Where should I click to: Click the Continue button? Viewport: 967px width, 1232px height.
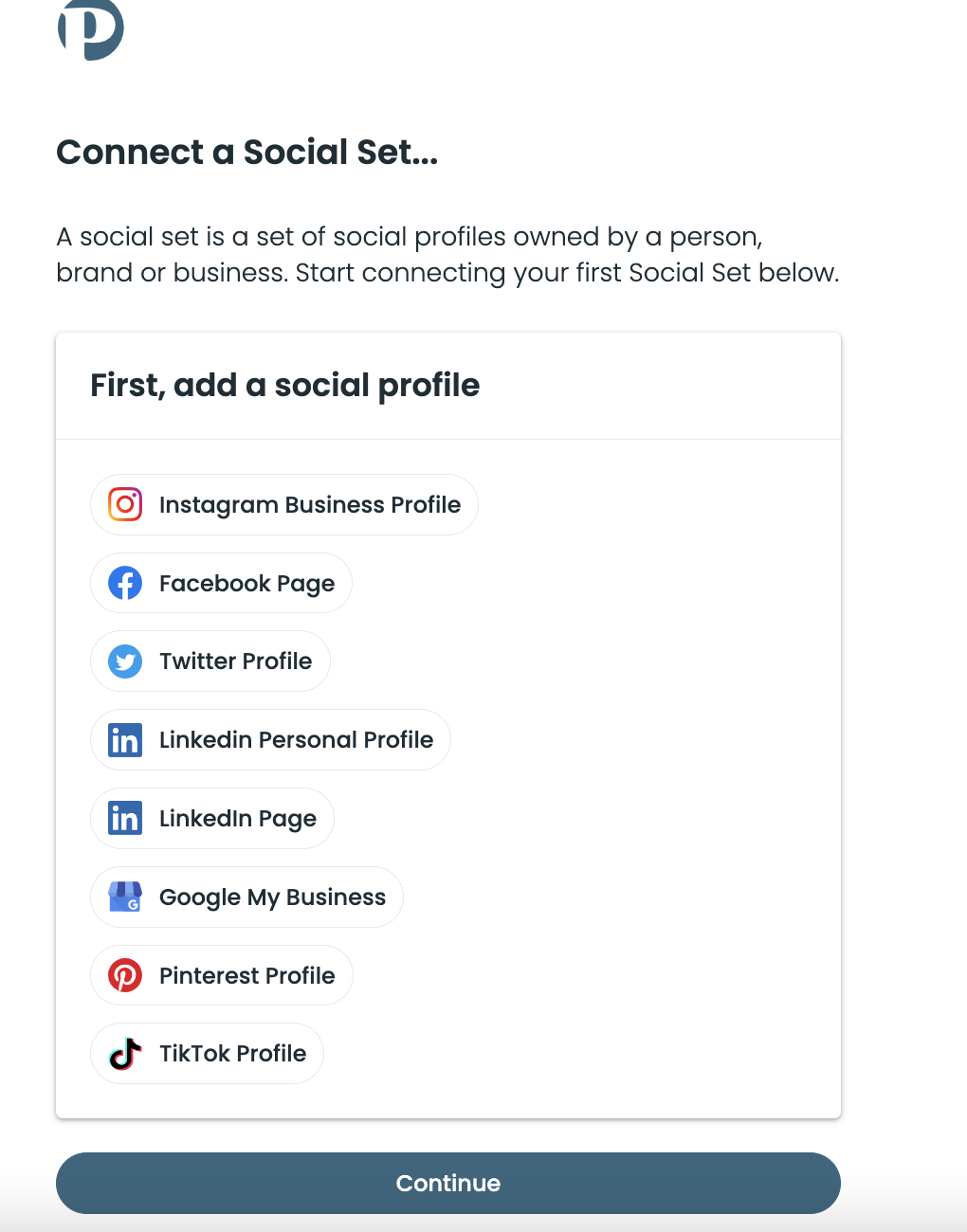click(x=448, y=1183)
